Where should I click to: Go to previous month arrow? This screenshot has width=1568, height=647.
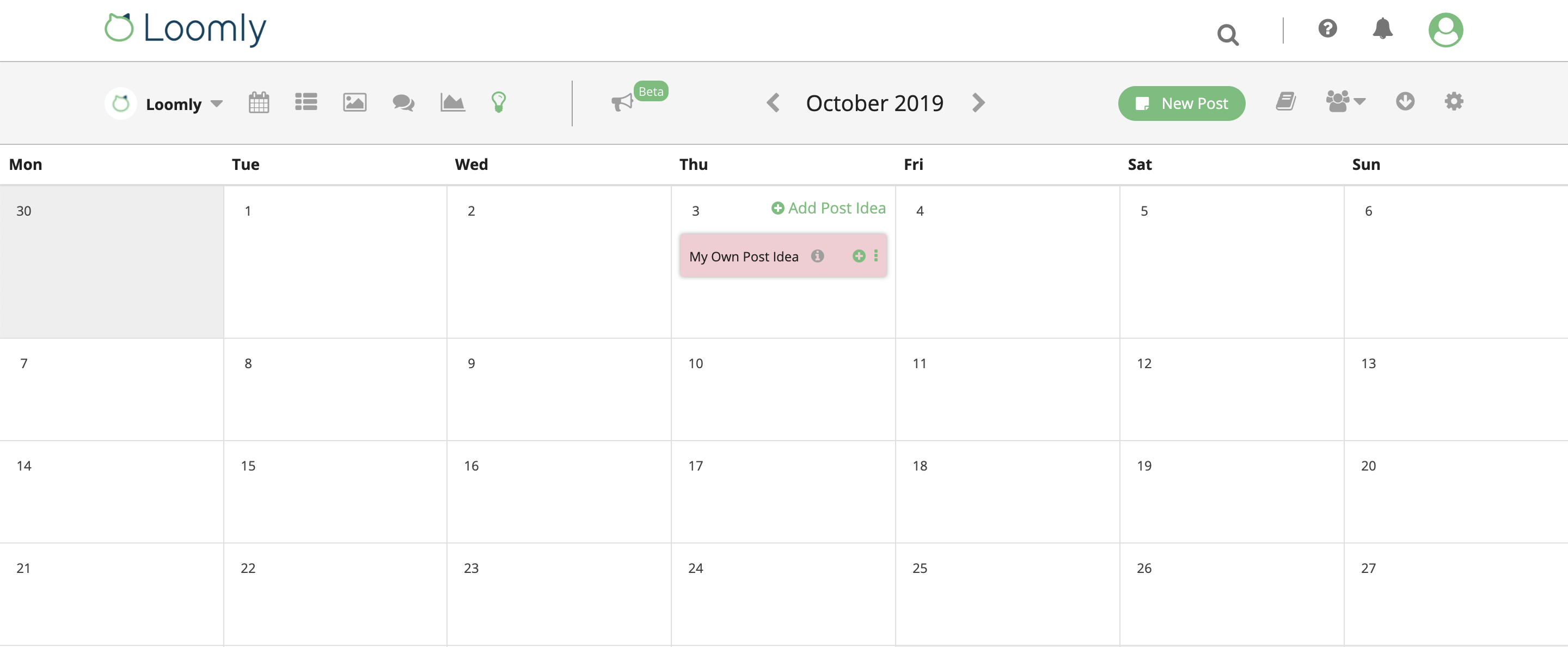pos(773,103)
